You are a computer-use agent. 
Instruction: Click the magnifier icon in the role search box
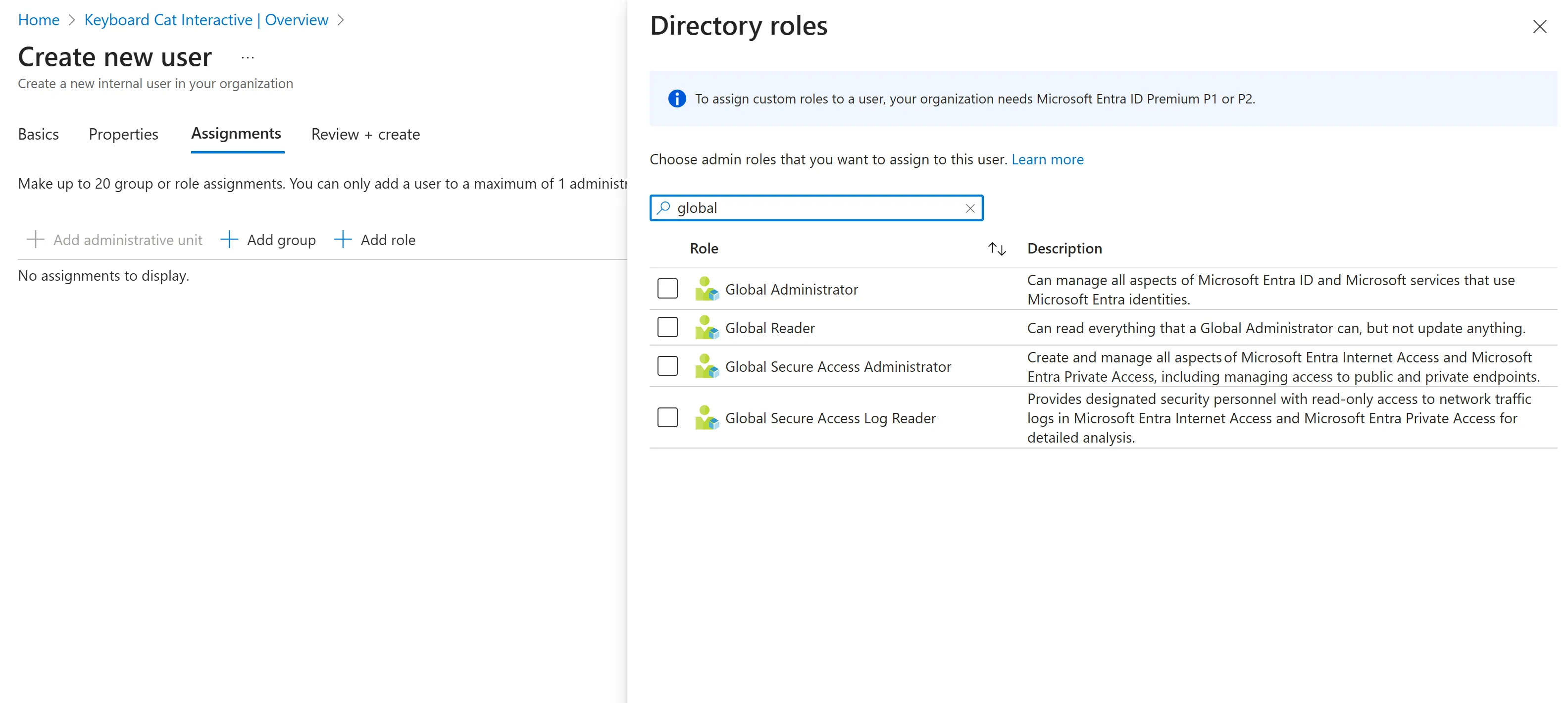tap(663, 207)
